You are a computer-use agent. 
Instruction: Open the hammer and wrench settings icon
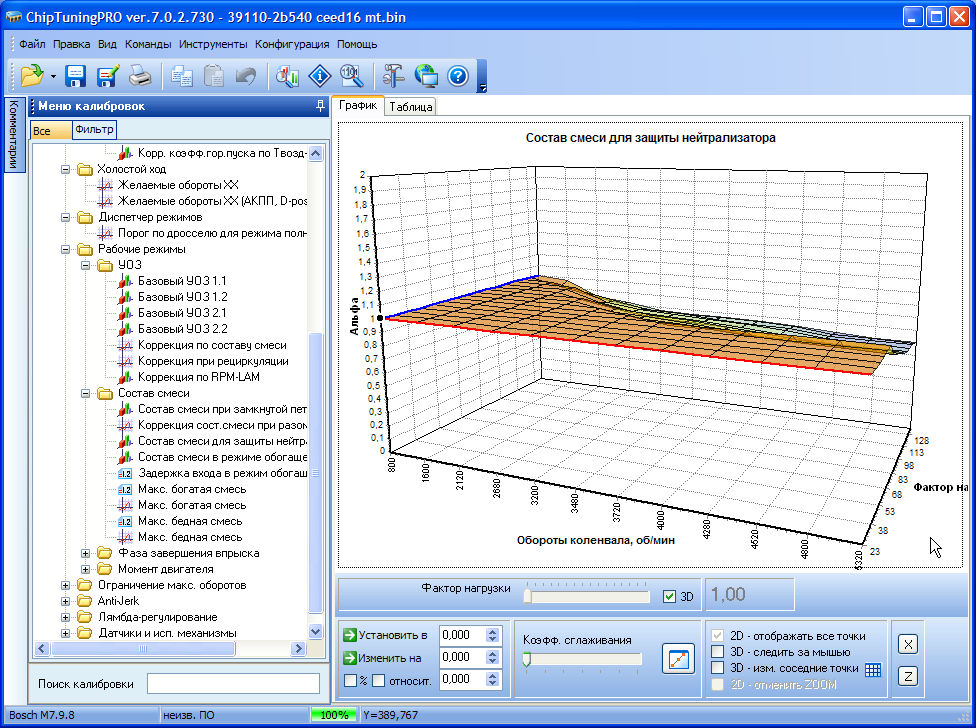tap(394, 76)
